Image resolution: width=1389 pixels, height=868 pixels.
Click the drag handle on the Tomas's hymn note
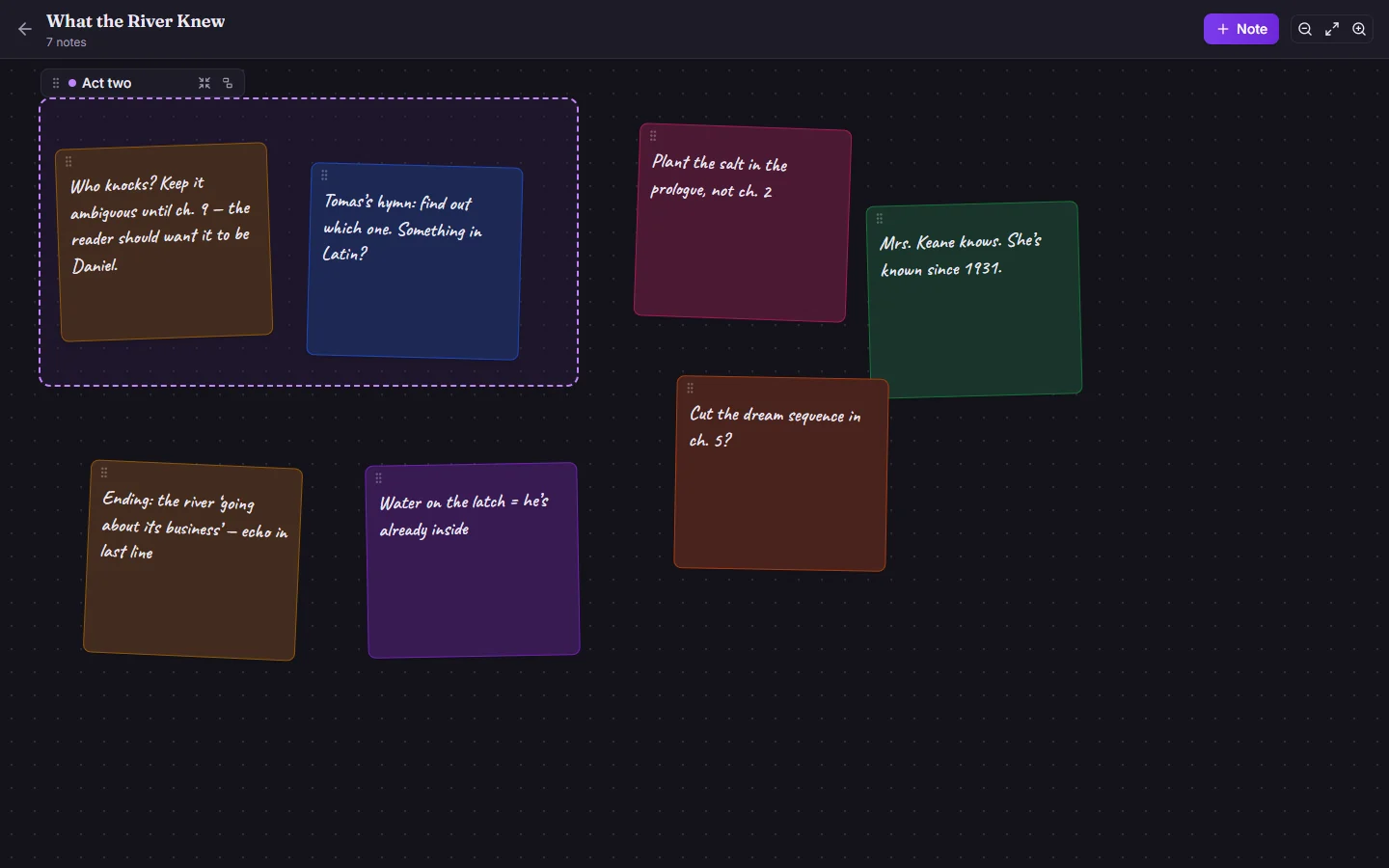[325, 176]
